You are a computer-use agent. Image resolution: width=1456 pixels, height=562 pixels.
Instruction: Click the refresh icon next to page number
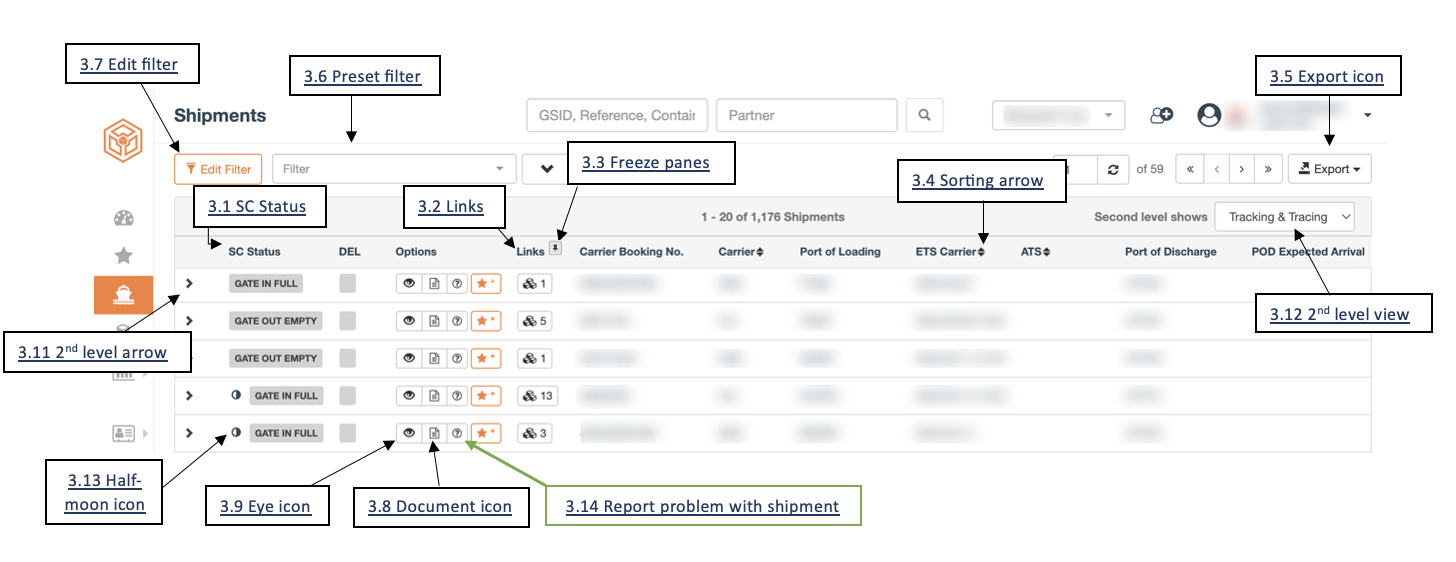pyautogui.click(x=1113, y=169)
